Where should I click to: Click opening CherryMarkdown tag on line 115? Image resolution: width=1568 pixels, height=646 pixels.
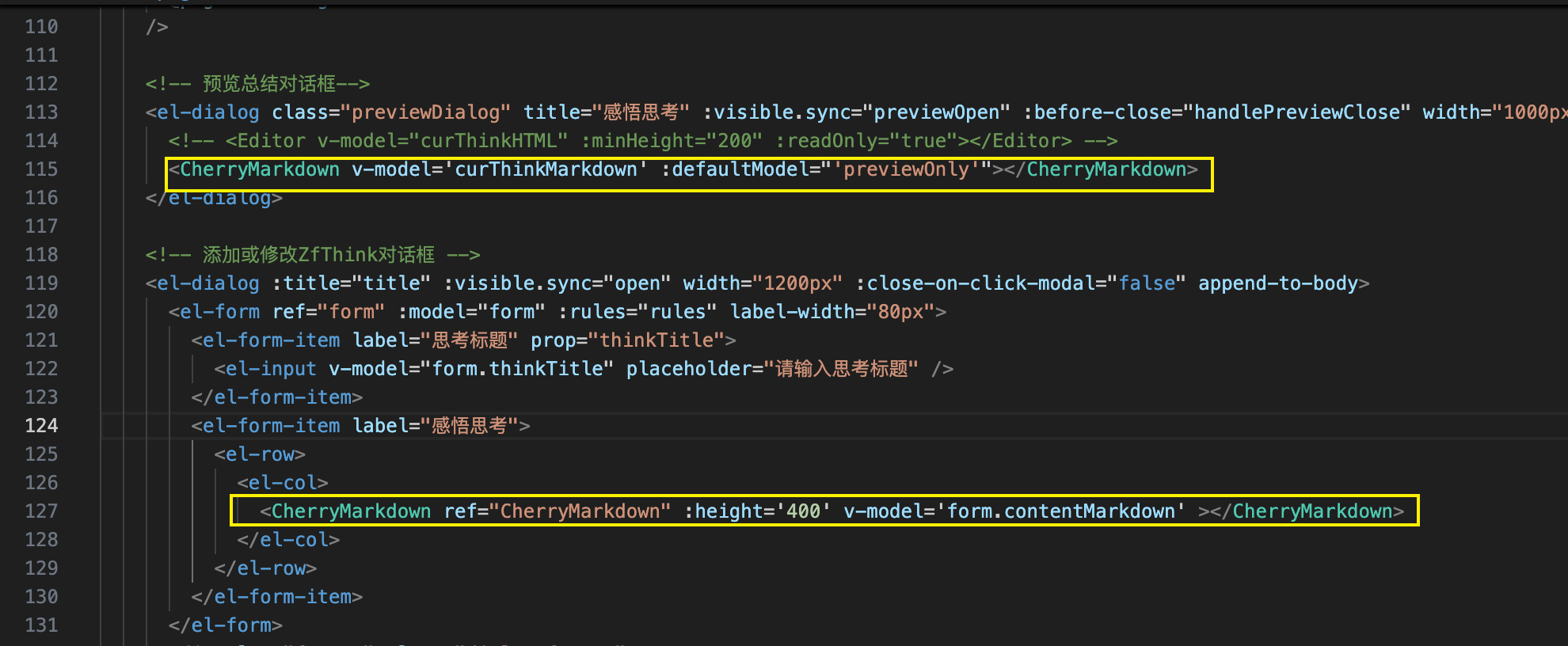point(254,169)
